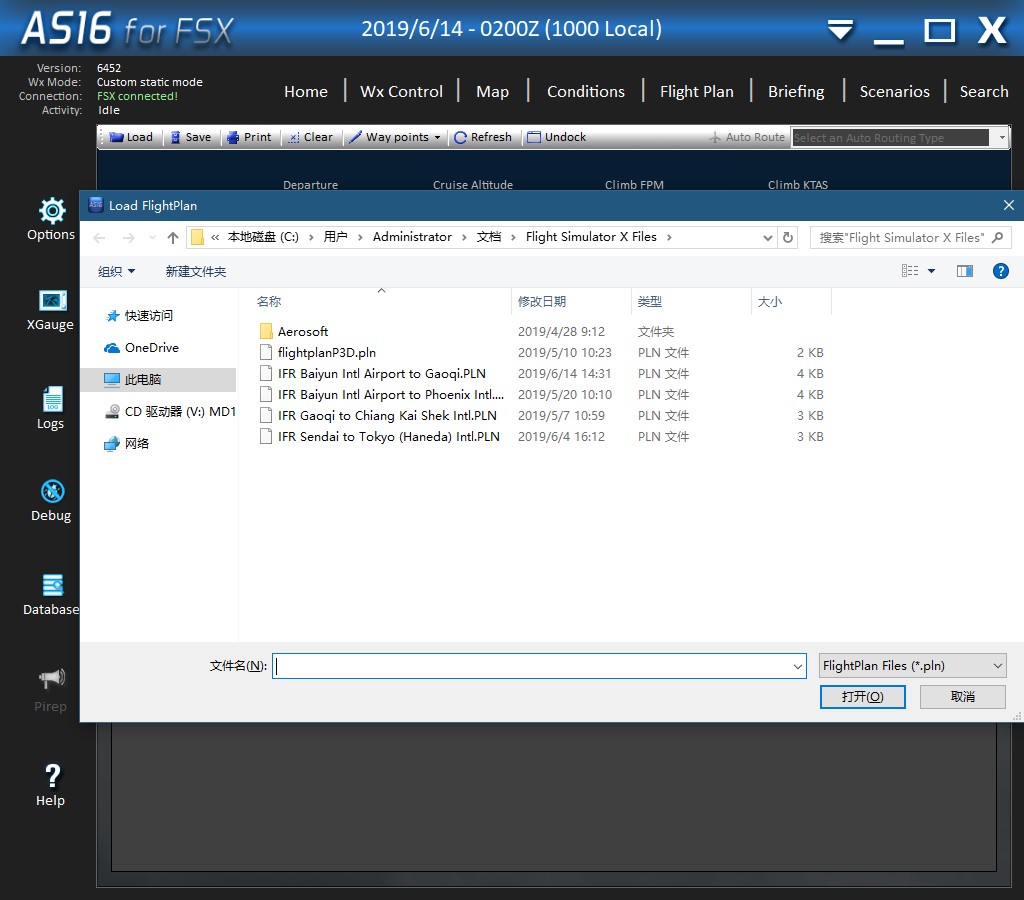The height and width of the screenshot is (900, 1024).
Task: Open the Scenarios menu
Action: pos(895,91)
